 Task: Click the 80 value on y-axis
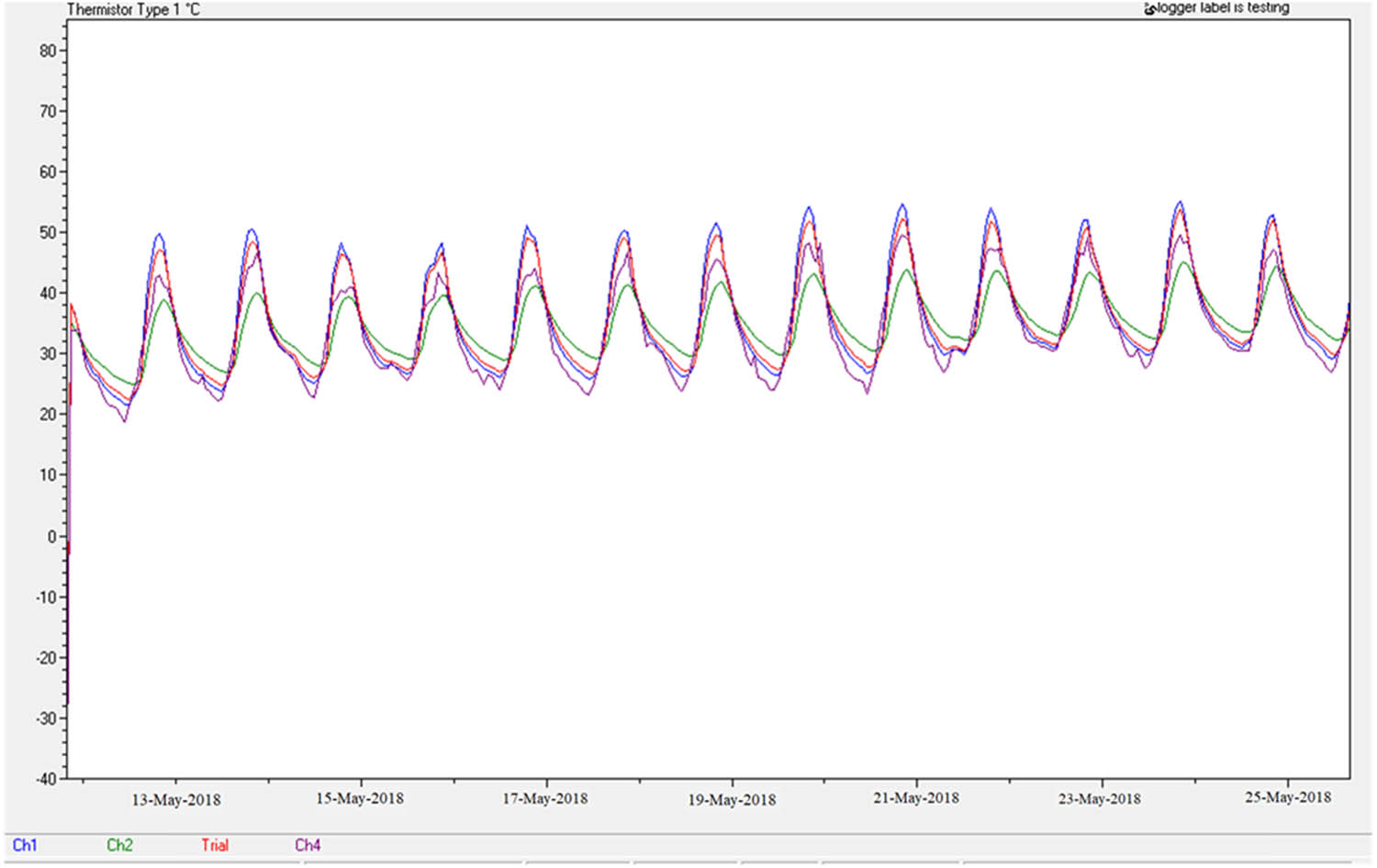[x=48, y=51]
